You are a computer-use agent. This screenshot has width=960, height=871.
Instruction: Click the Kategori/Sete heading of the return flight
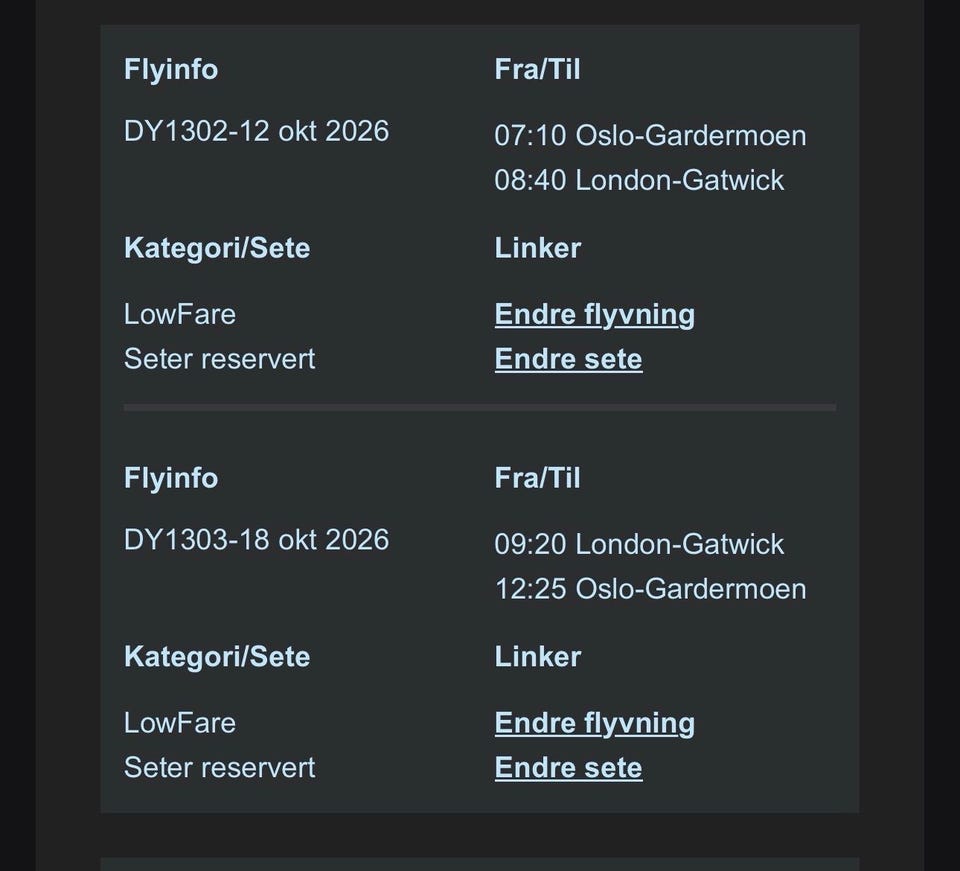click(x=217, y=656)
